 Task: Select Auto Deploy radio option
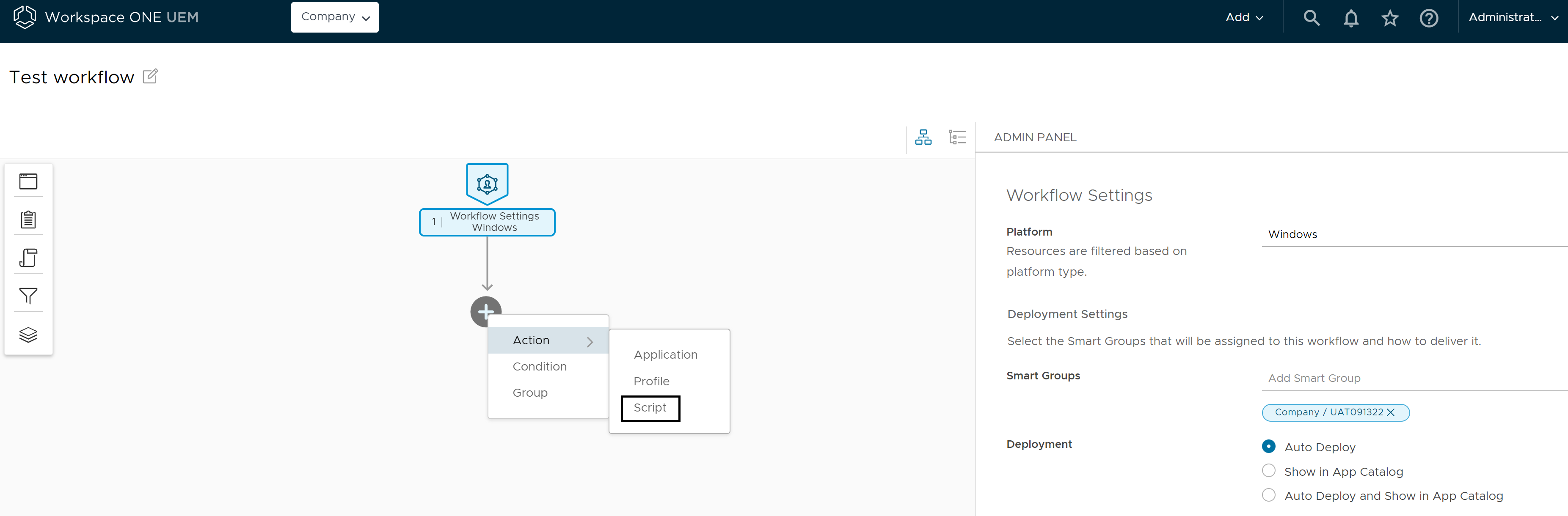point(1268,446)
